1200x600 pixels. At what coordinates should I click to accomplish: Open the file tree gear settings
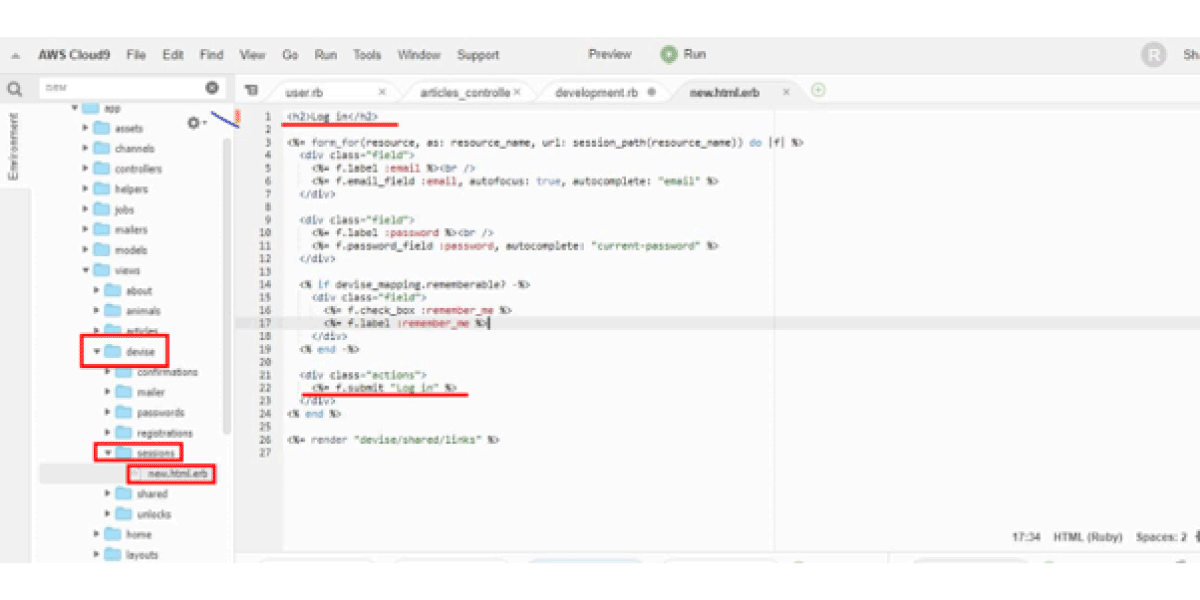pos(195,123)
